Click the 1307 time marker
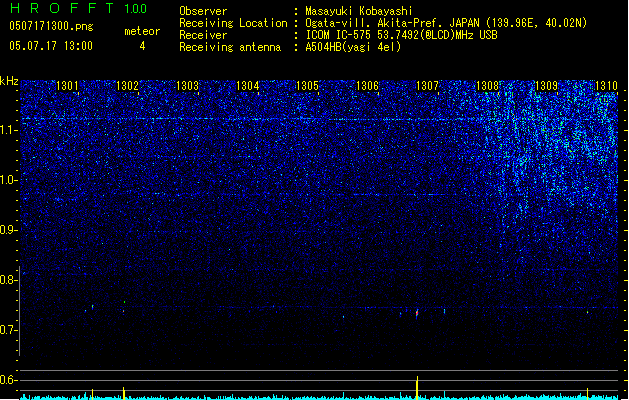629x400 pixels. 428,86
